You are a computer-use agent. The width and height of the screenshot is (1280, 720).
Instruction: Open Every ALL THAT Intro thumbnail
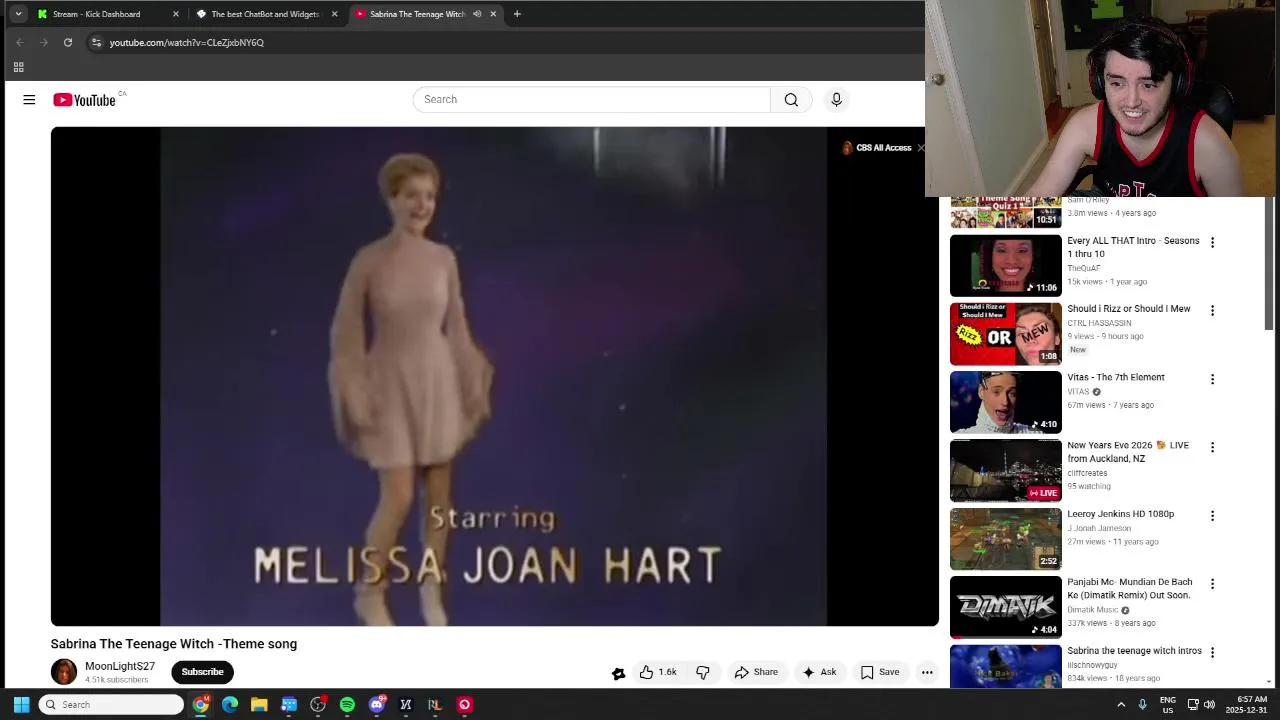coord(1005,265)
